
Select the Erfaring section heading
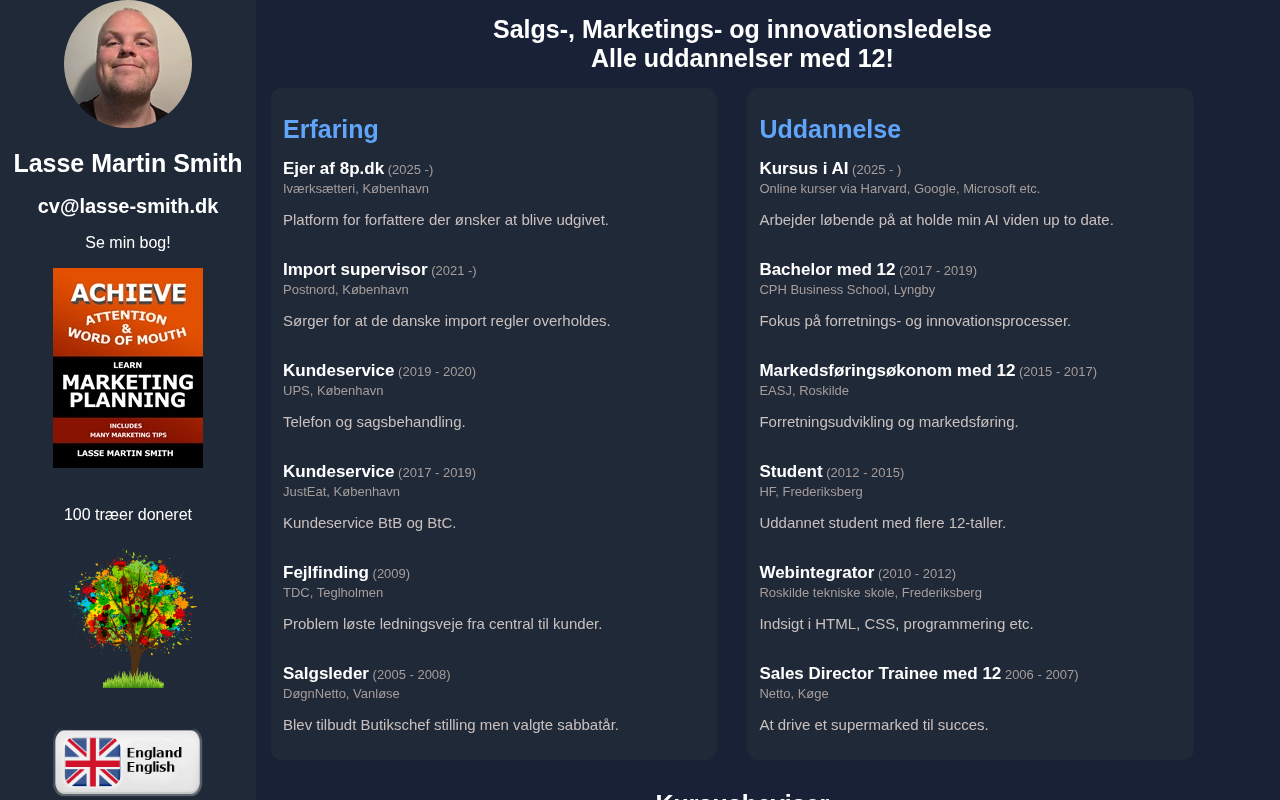coord(331,129)
